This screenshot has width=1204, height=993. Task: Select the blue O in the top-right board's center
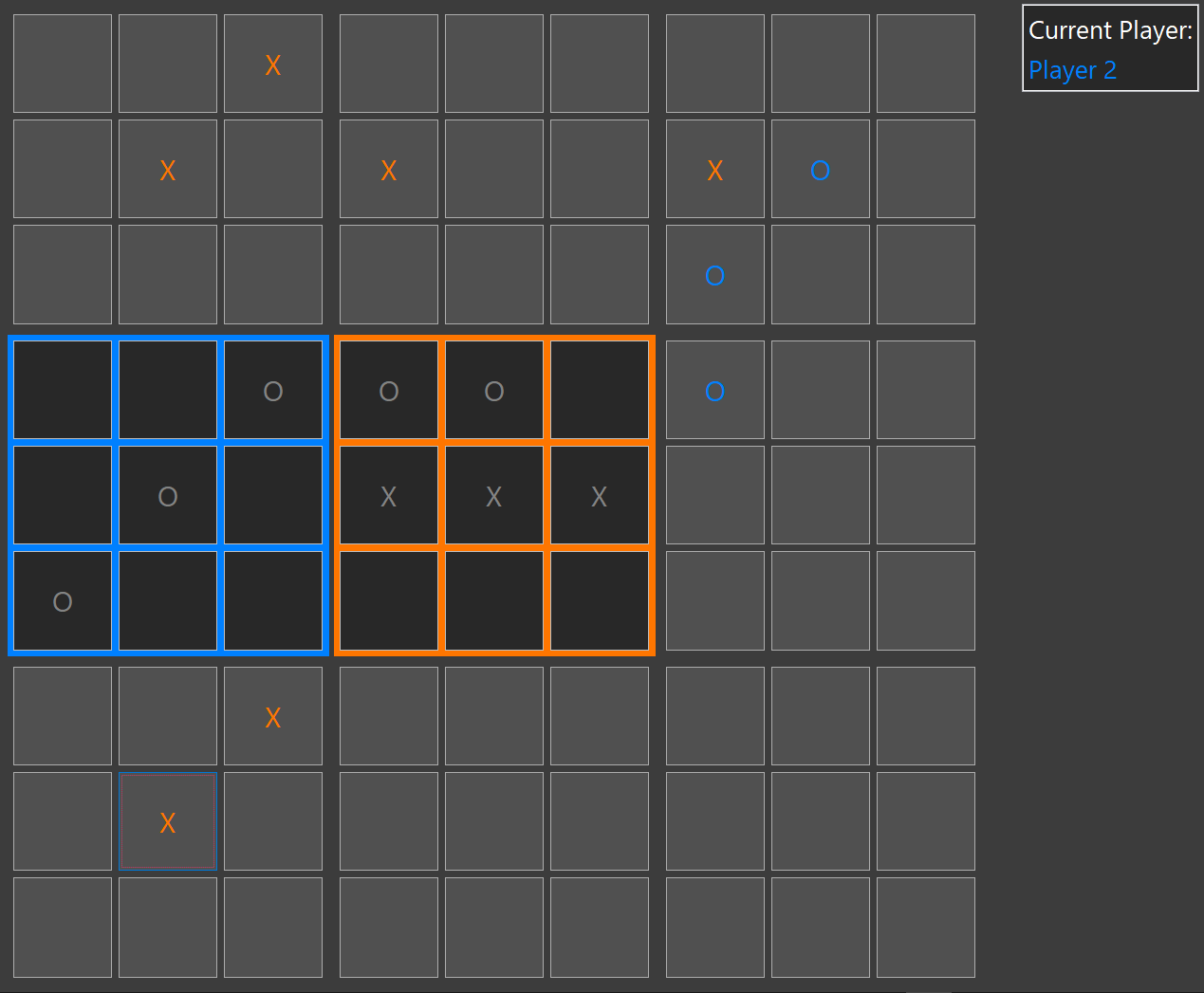[820, 170]
